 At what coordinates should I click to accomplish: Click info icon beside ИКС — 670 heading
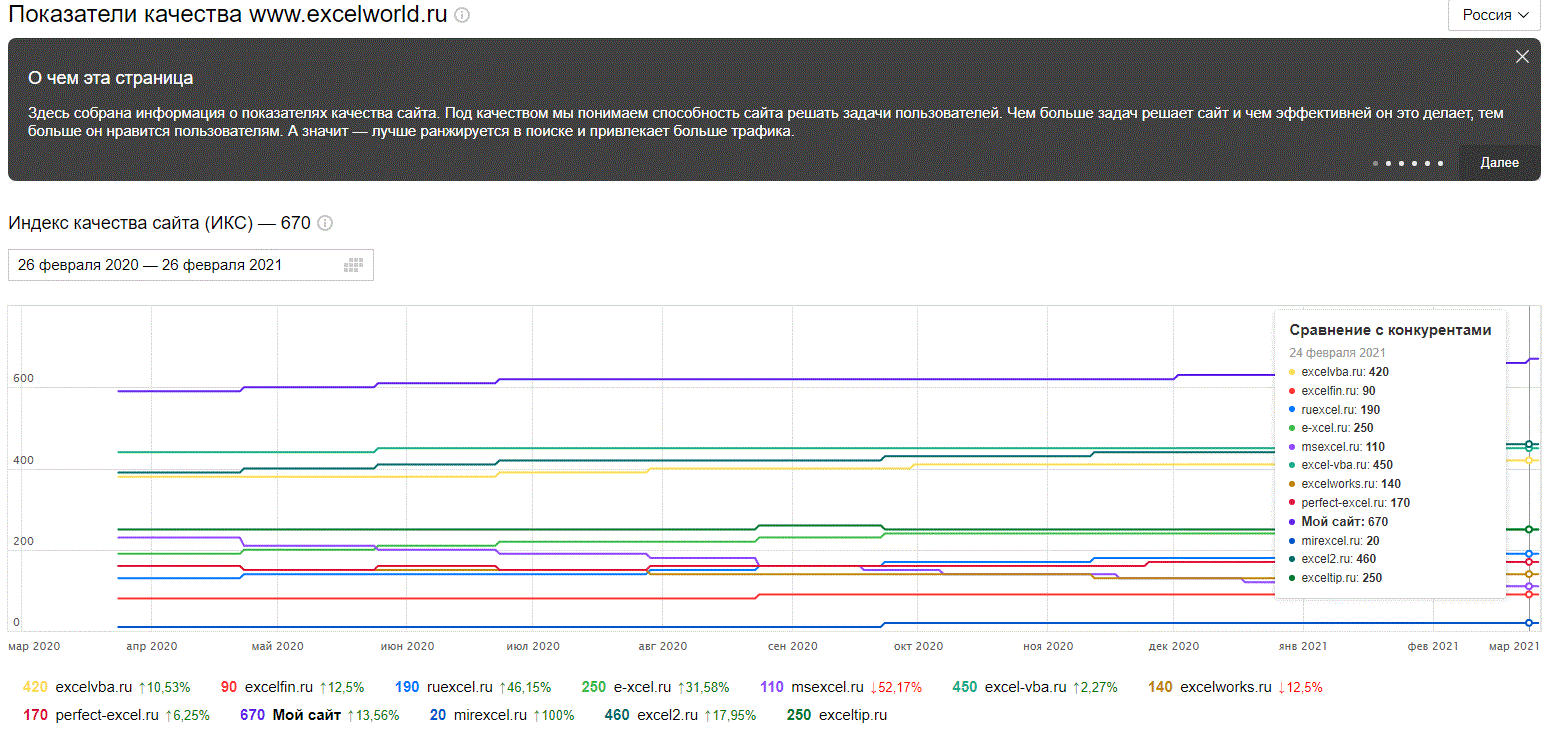325,223
